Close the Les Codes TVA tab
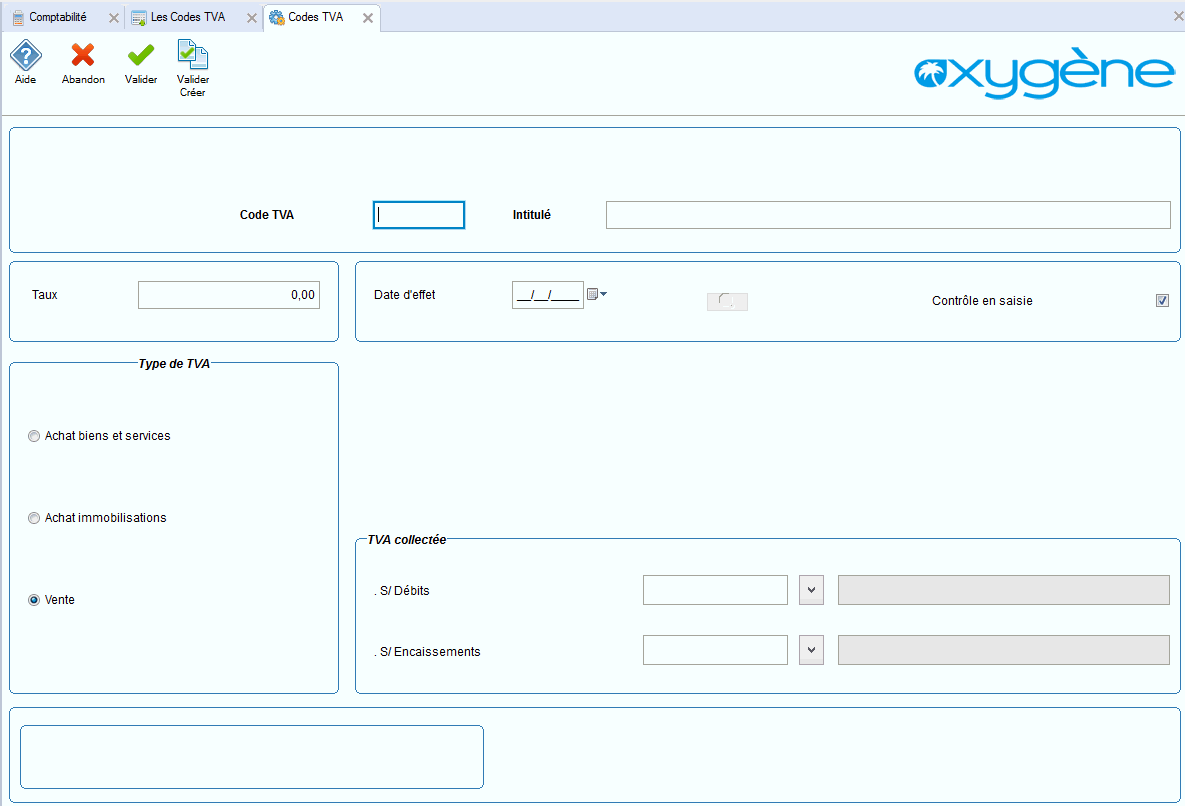The width and height of the screenshot is (1185, 806). 252,18
